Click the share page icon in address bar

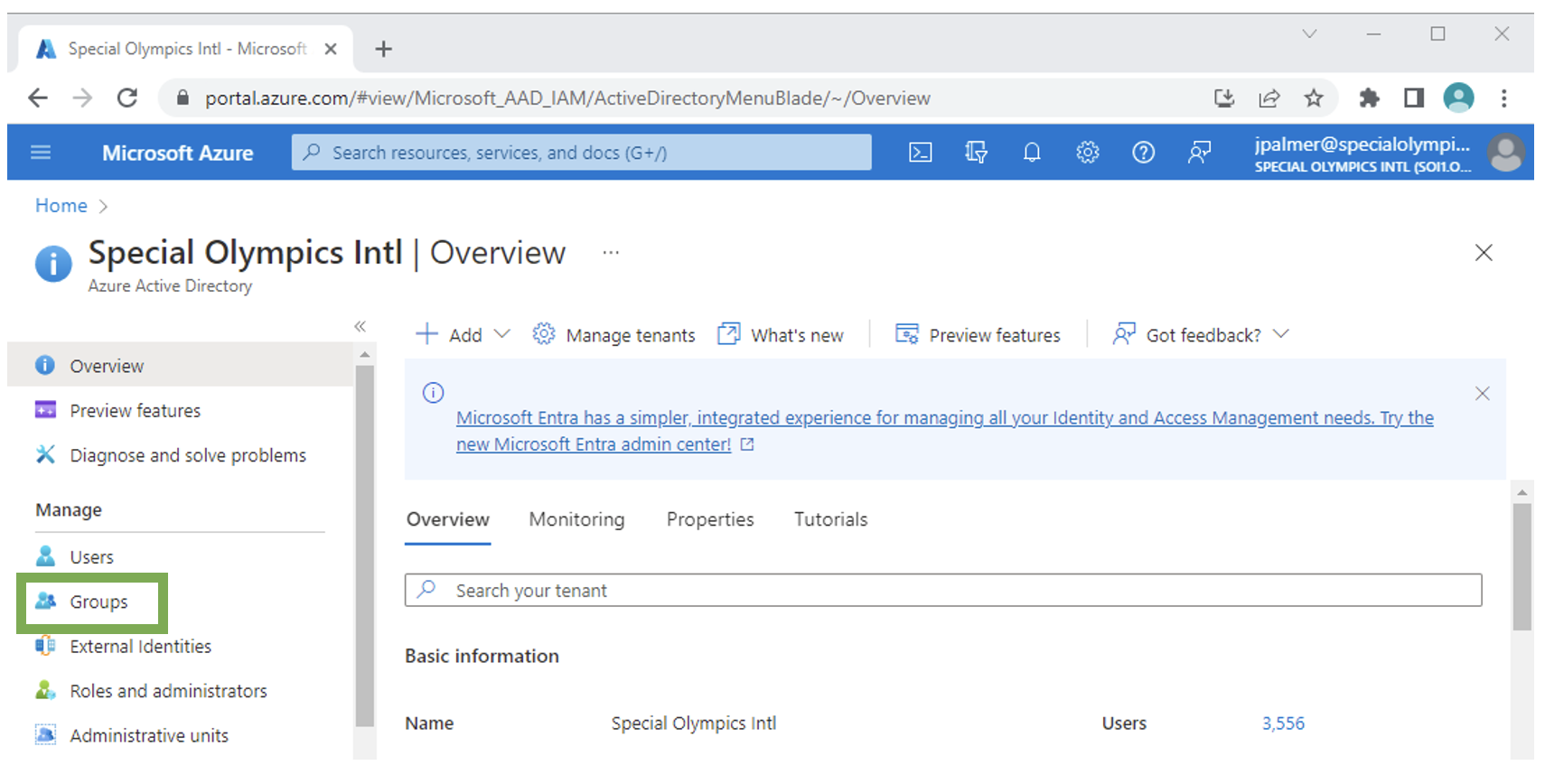[1269, 98]
